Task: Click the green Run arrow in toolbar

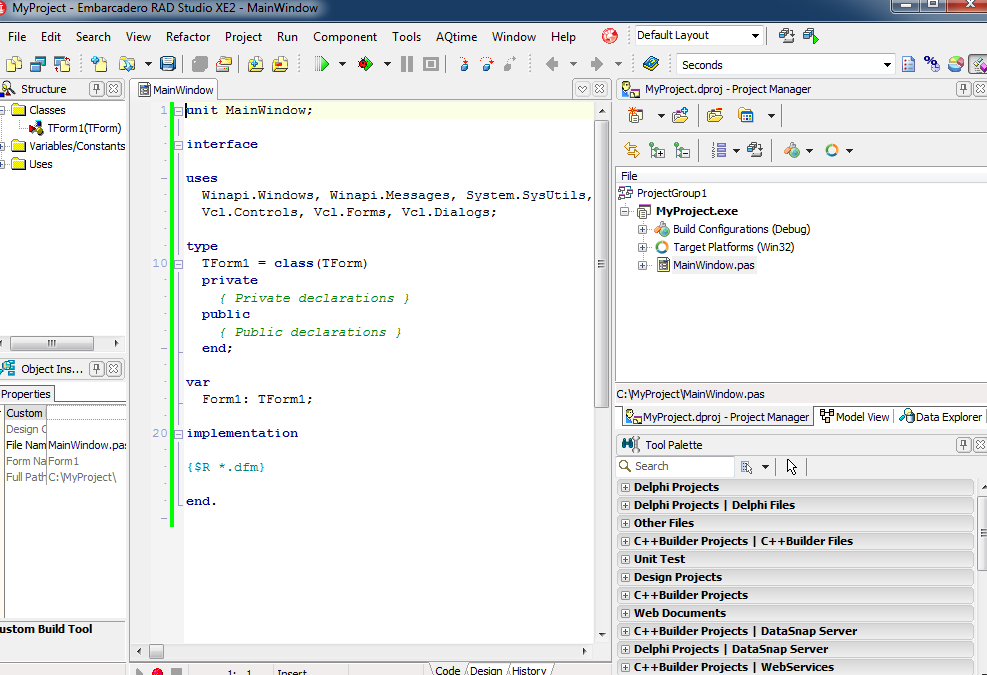Action: coord(322,64)
